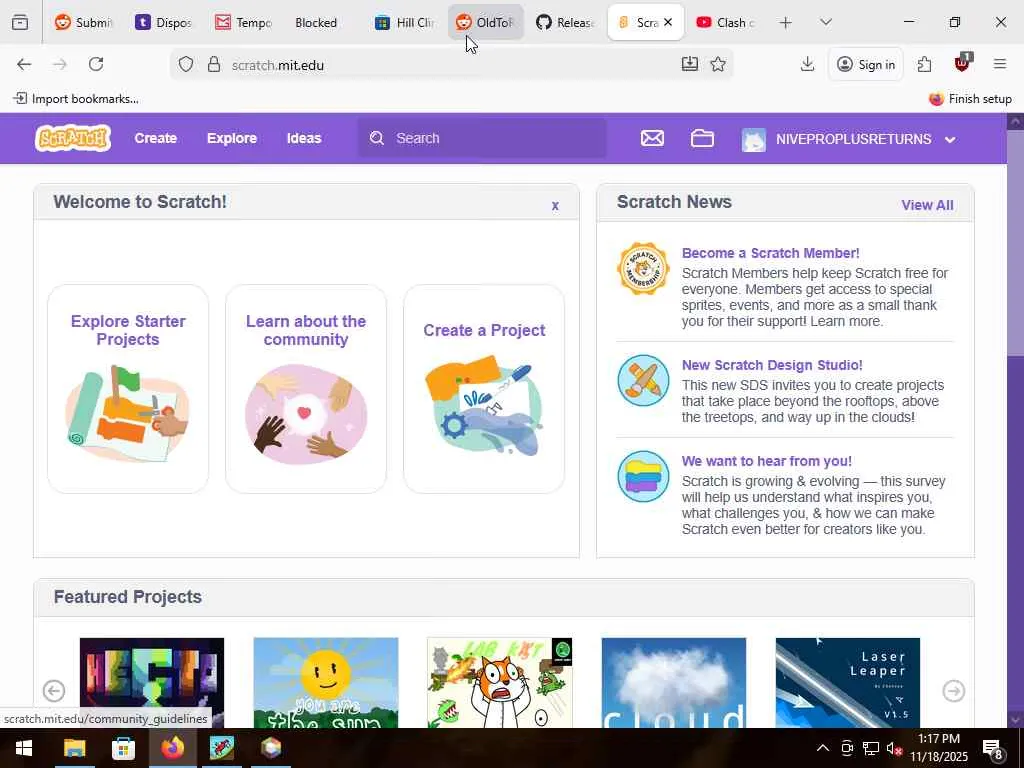Click the NIVEPROPLUSRETURNS profile avatar

point(754,139)
